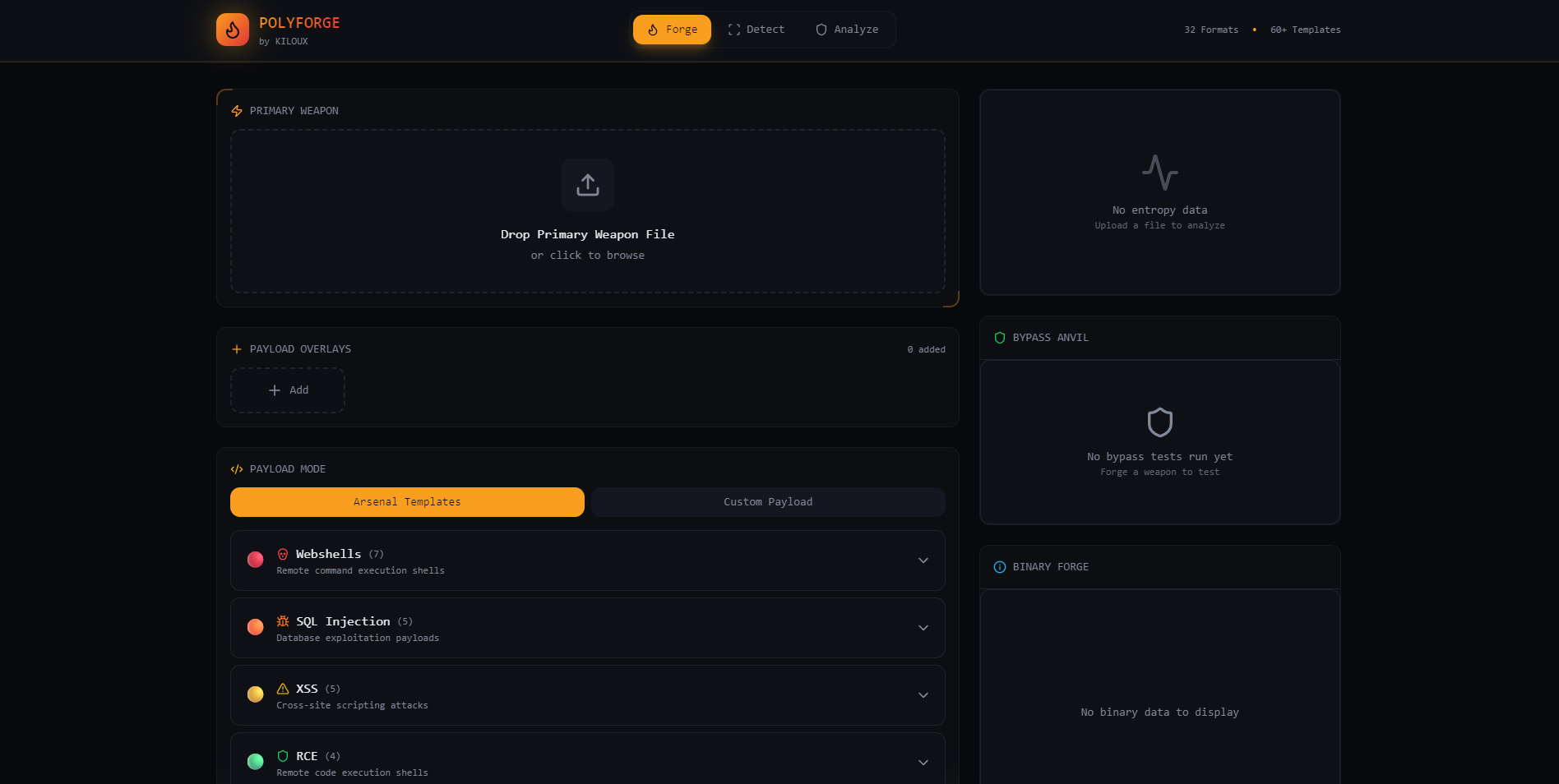Click the red swatch beside Webshells
This screenshot has height=784, width=1559.
(255, 560)
